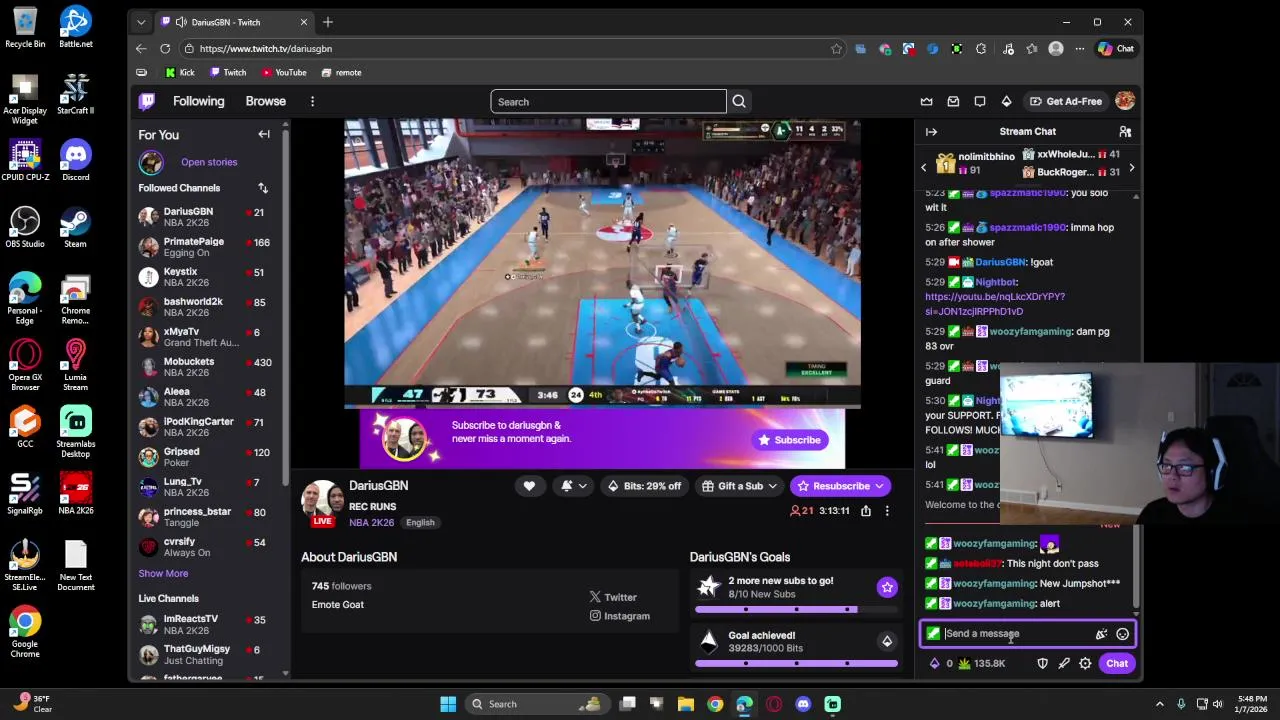Click the channel points 135.8K balance
The image size is (1280, 720).
click(982, 663)
